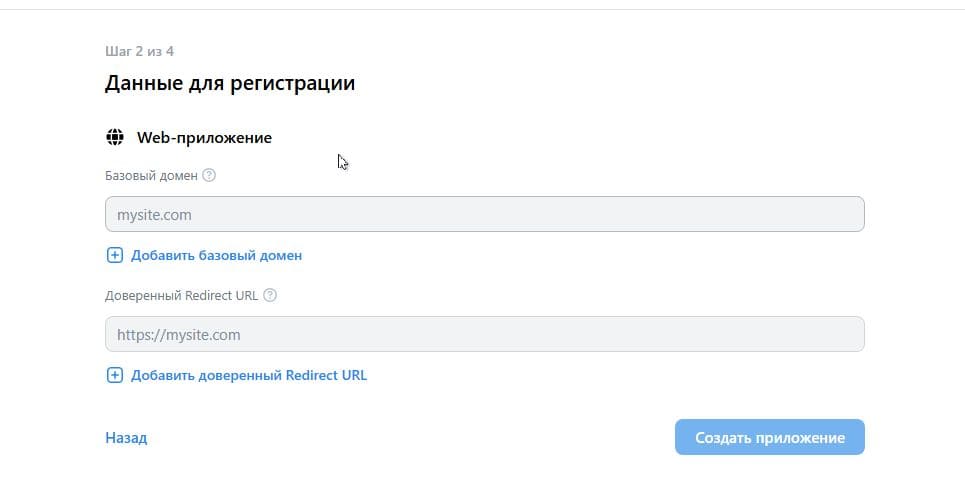Click the Доверенный Redirect URL field label
Viewport: 965px width, 496px height.
(181, 295)
